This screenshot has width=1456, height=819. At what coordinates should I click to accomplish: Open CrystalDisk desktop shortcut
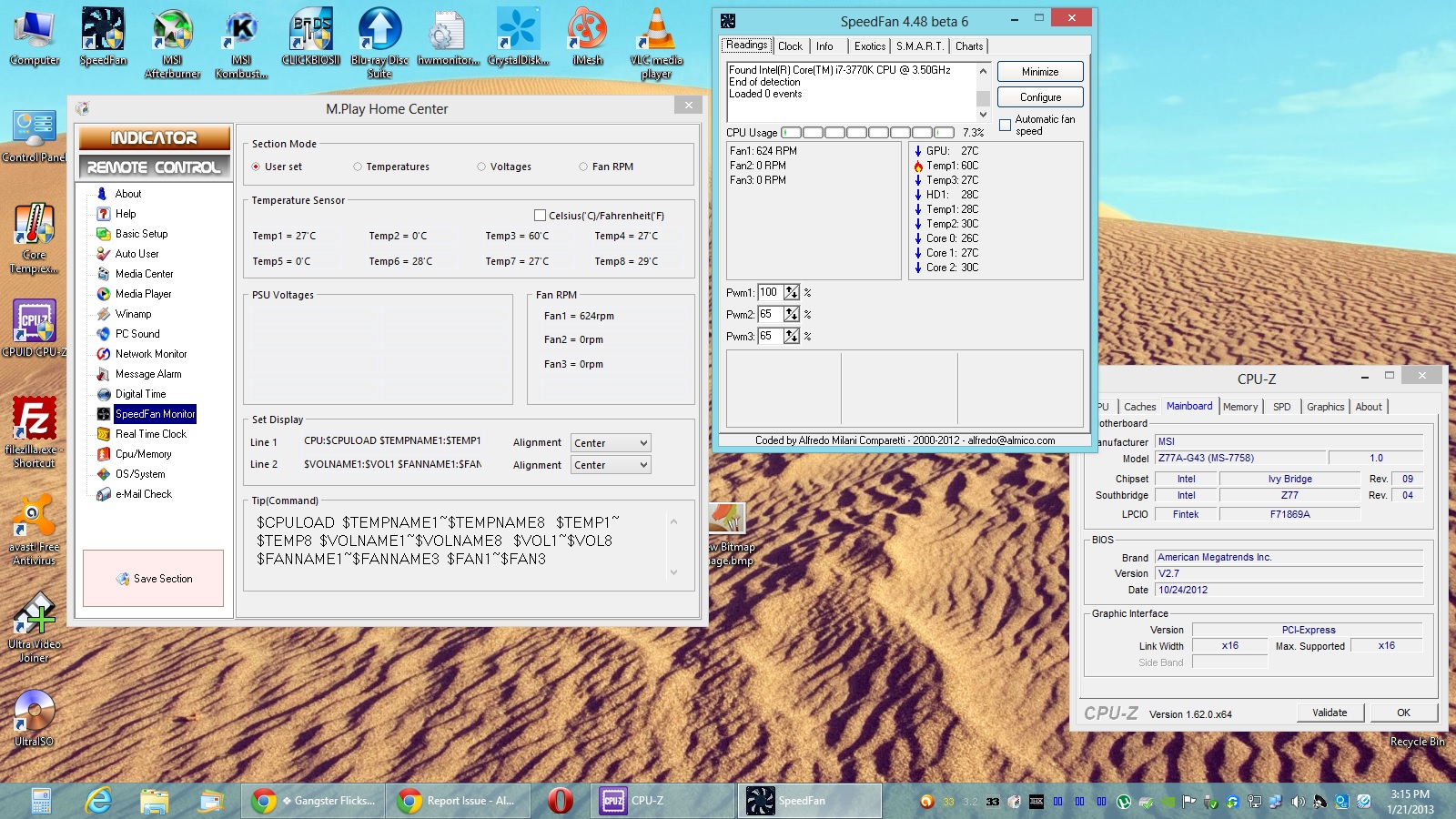click(x=518, y=37)
